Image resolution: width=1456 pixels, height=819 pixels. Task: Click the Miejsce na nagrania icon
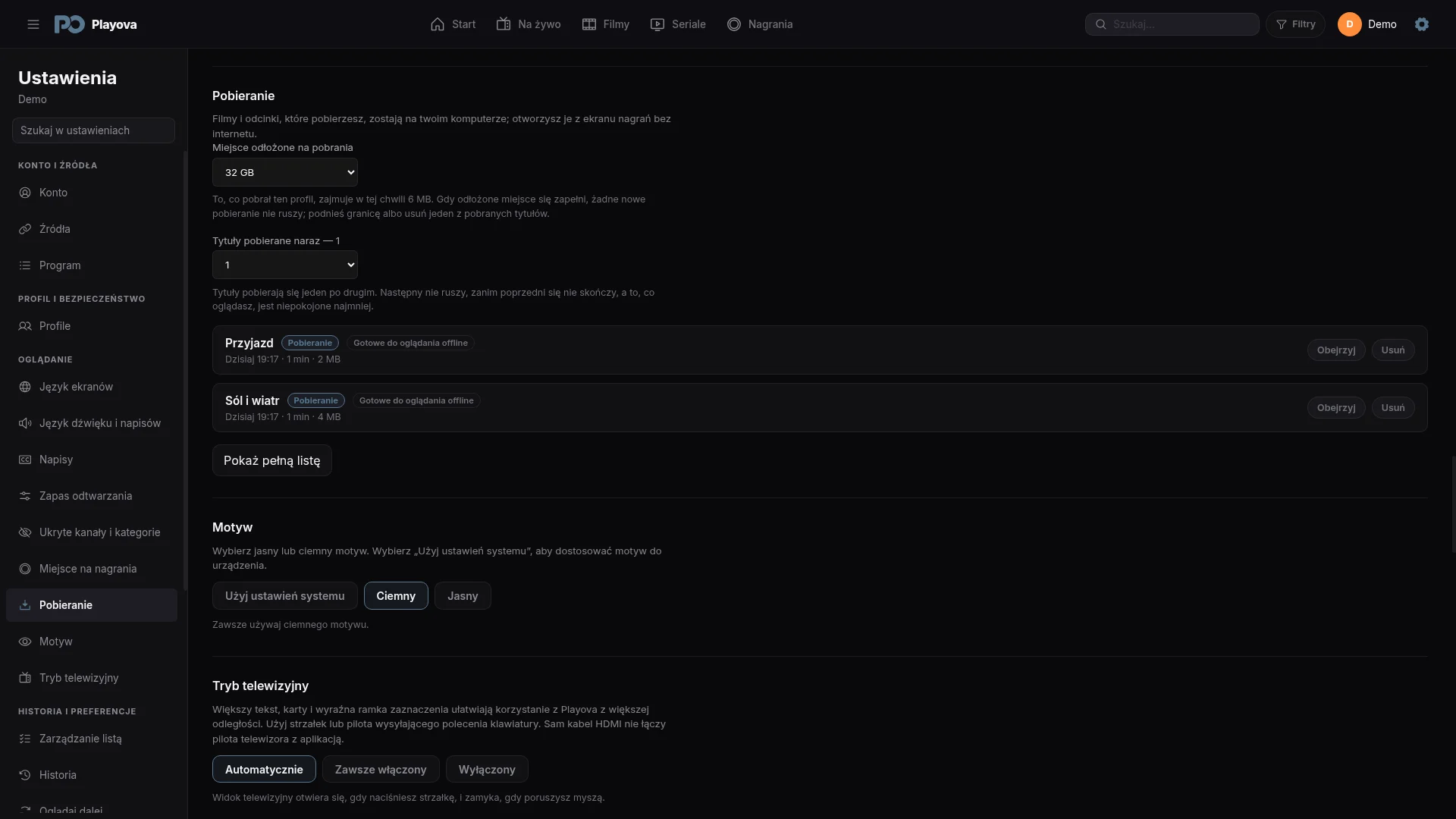click(25, 569)
